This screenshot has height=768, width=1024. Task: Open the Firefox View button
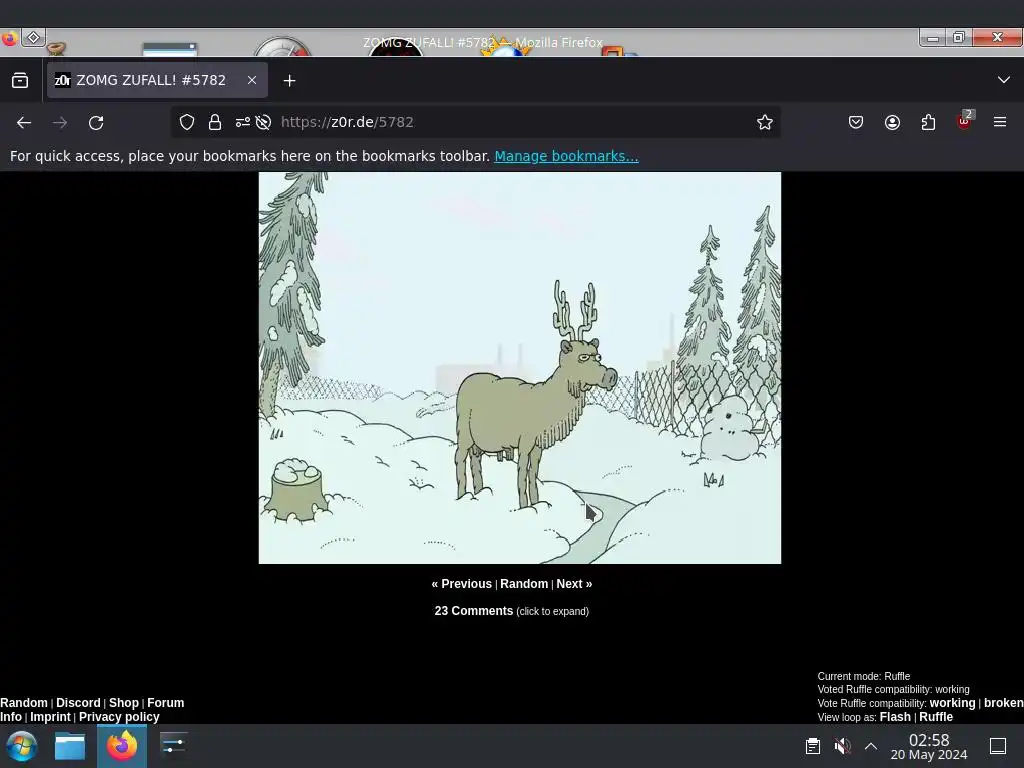tap(20, 80)
